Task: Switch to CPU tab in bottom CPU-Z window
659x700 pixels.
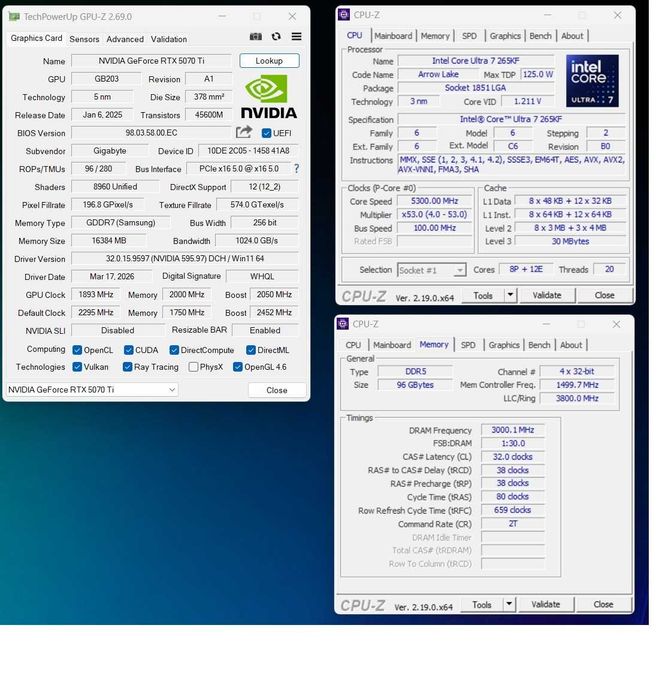Action: 353,345
